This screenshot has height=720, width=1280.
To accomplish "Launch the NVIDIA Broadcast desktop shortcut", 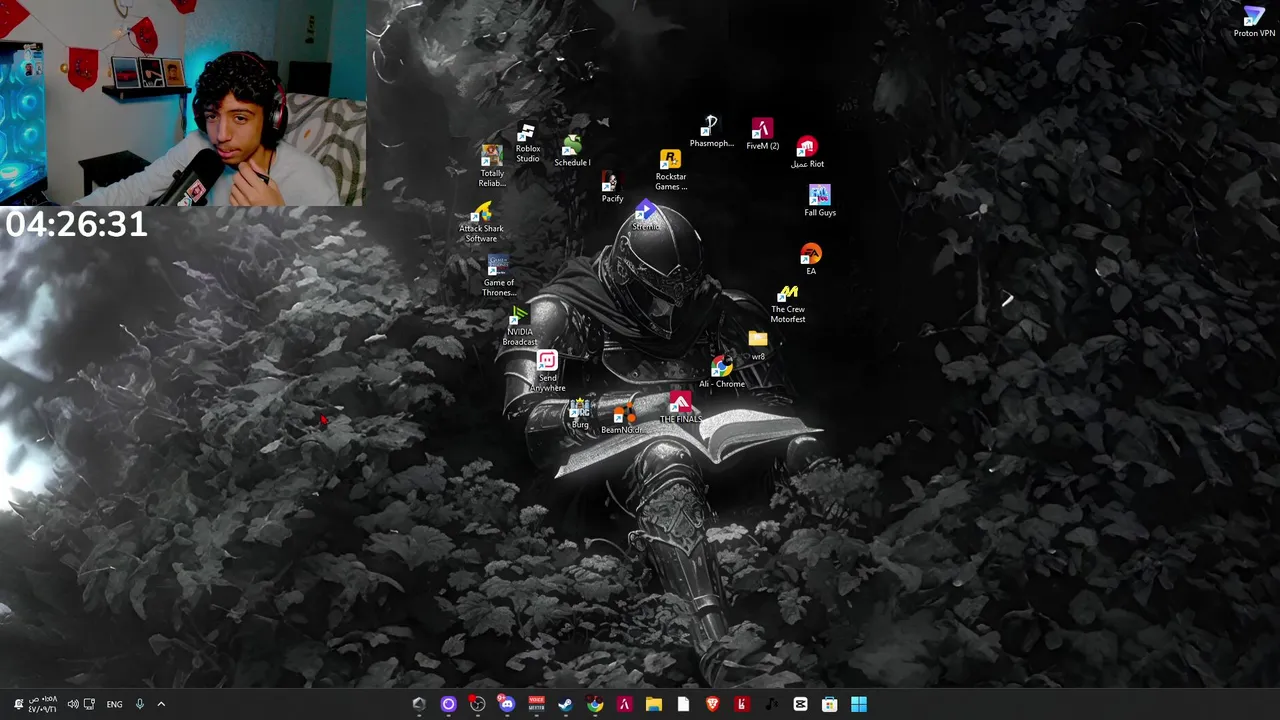I will (x=520, y=327).
